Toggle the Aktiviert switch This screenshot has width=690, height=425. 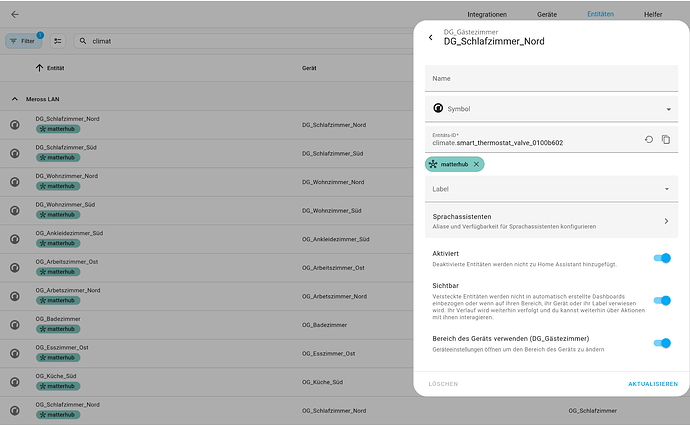pos(661,258)
